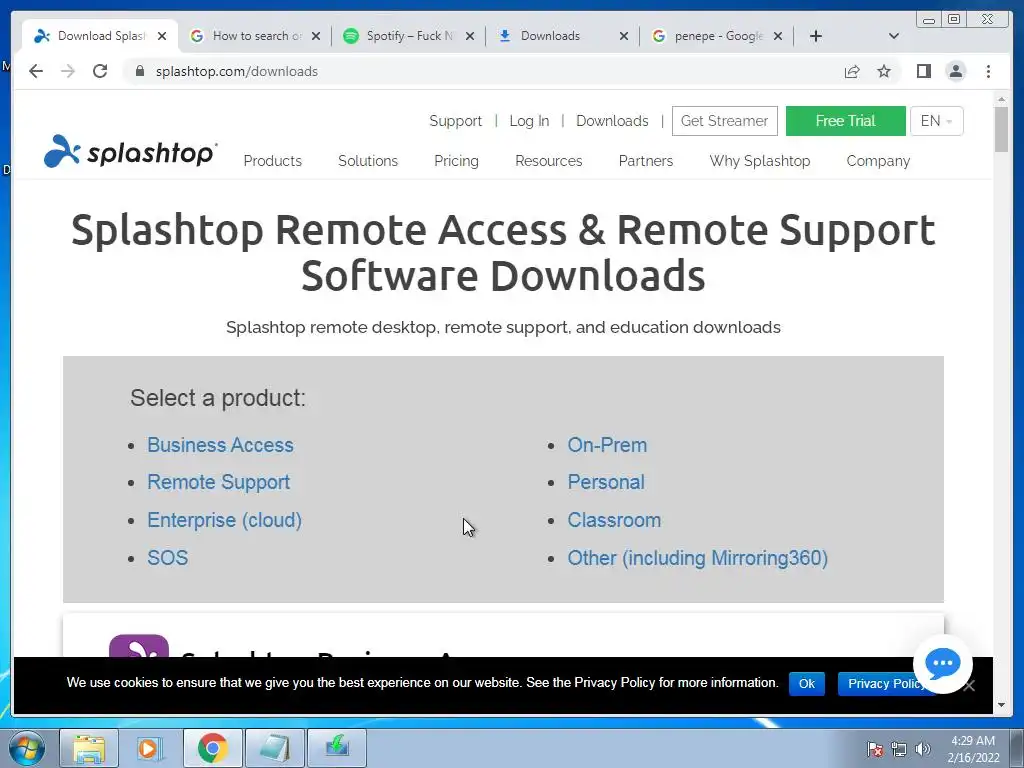Select the On-Prem product link
The width and height of the screenshot is (1024, 768).
(607, 445)
